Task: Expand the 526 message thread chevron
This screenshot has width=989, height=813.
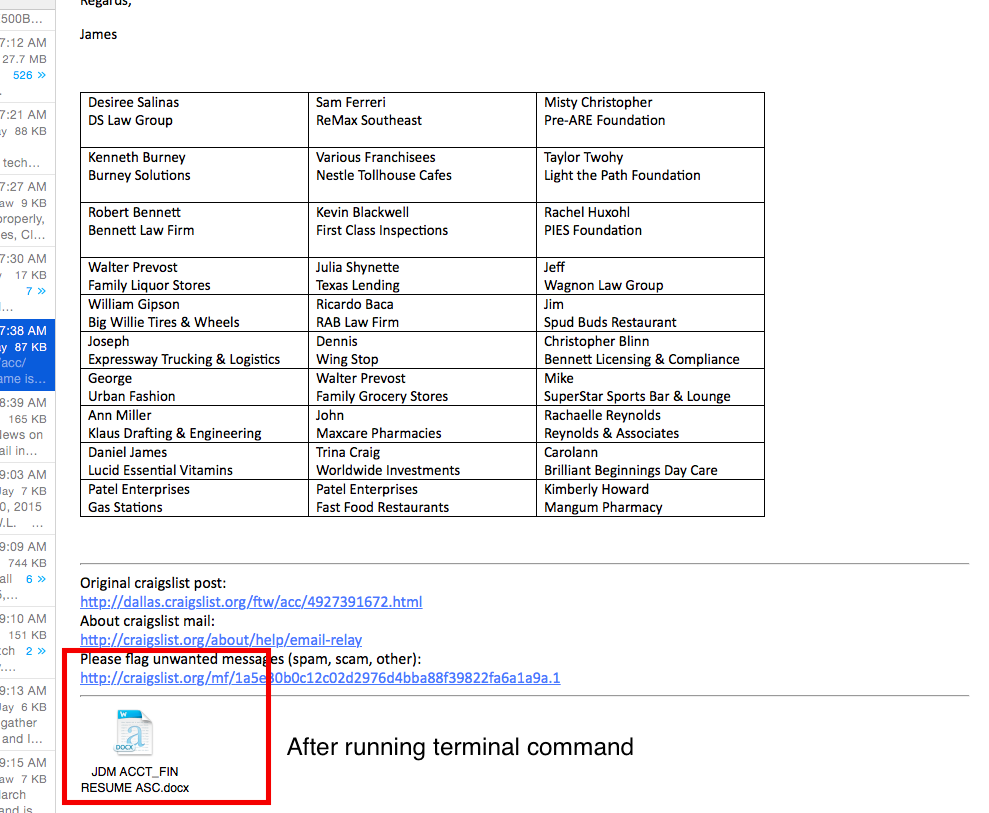Action: click(42, 75)
